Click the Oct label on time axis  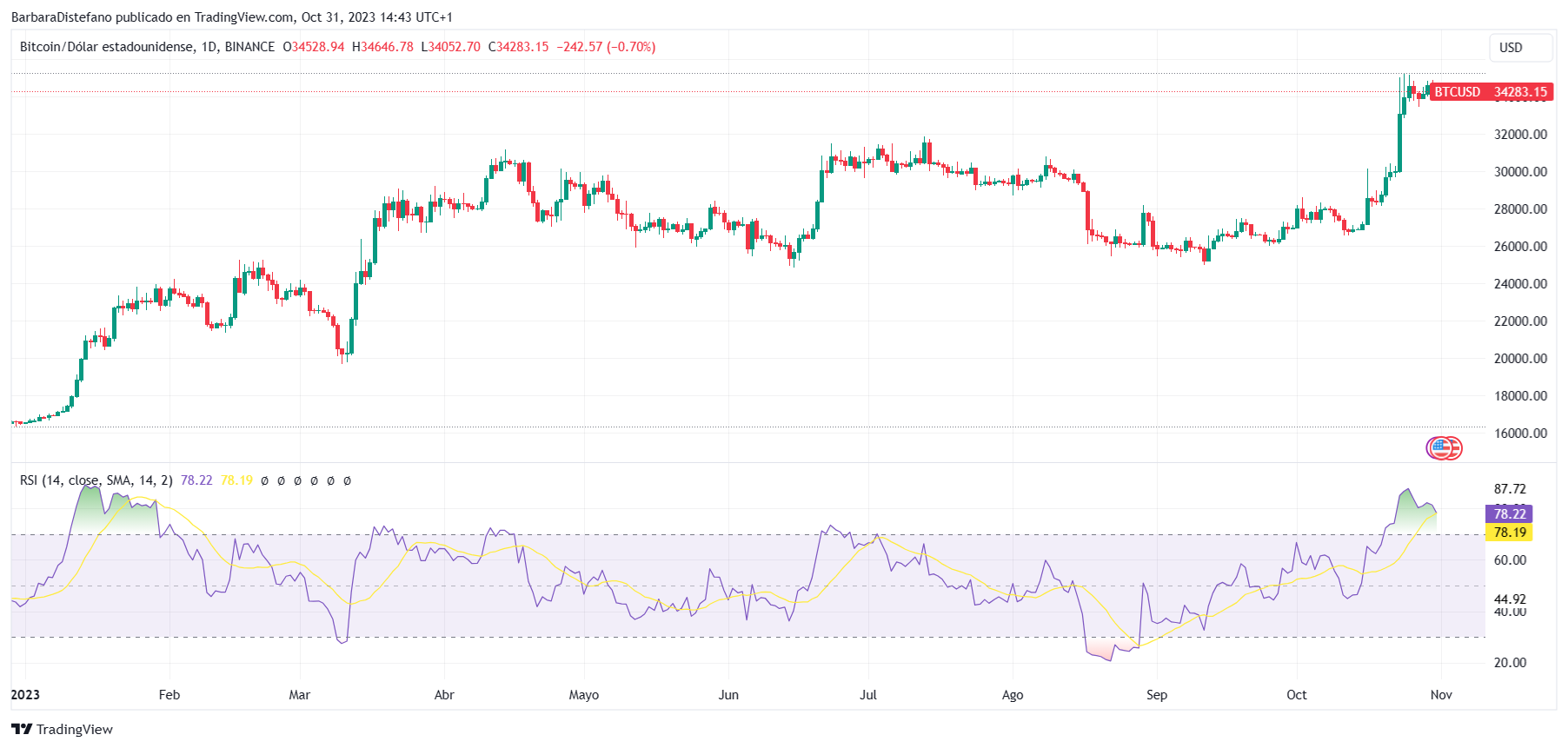coord(1296,695)
